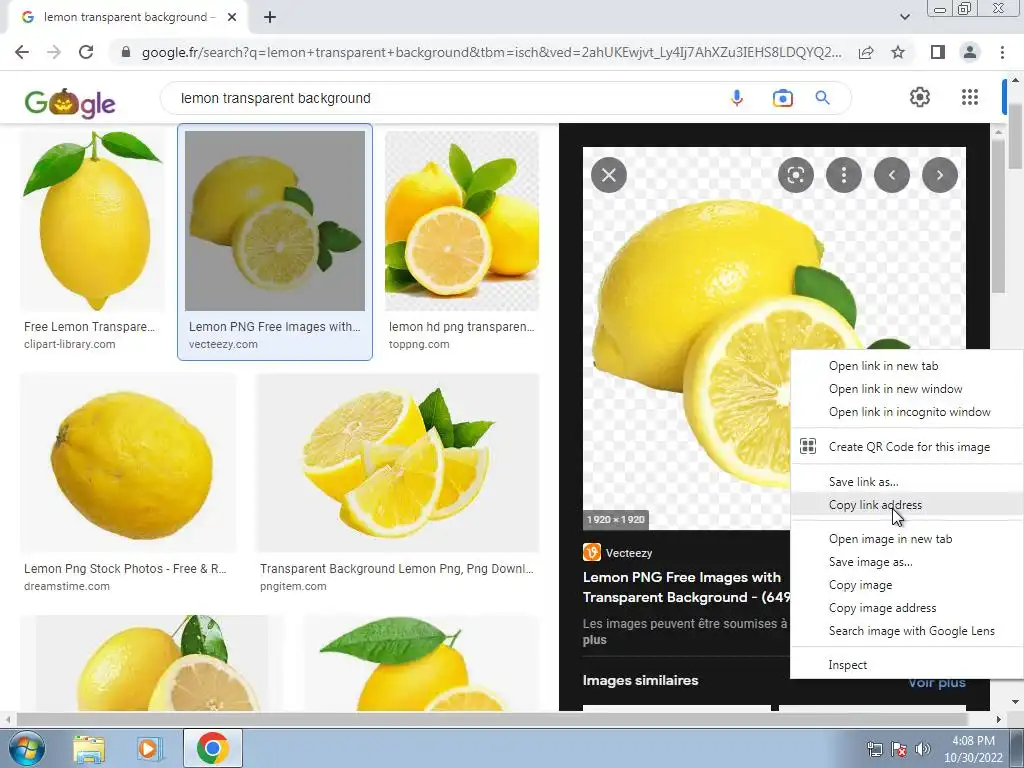Screen dimensions: 1024x768
Task: Click the search query input field
Action: 444,98
